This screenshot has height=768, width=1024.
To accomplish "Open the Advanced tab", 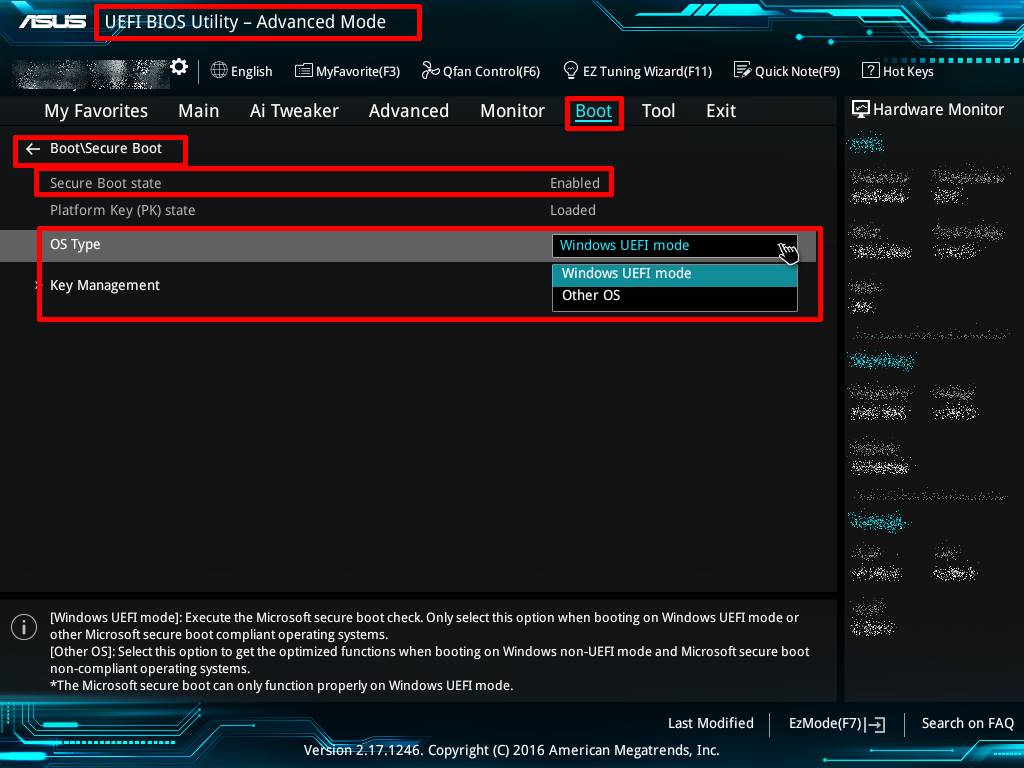I will (408, 111).
